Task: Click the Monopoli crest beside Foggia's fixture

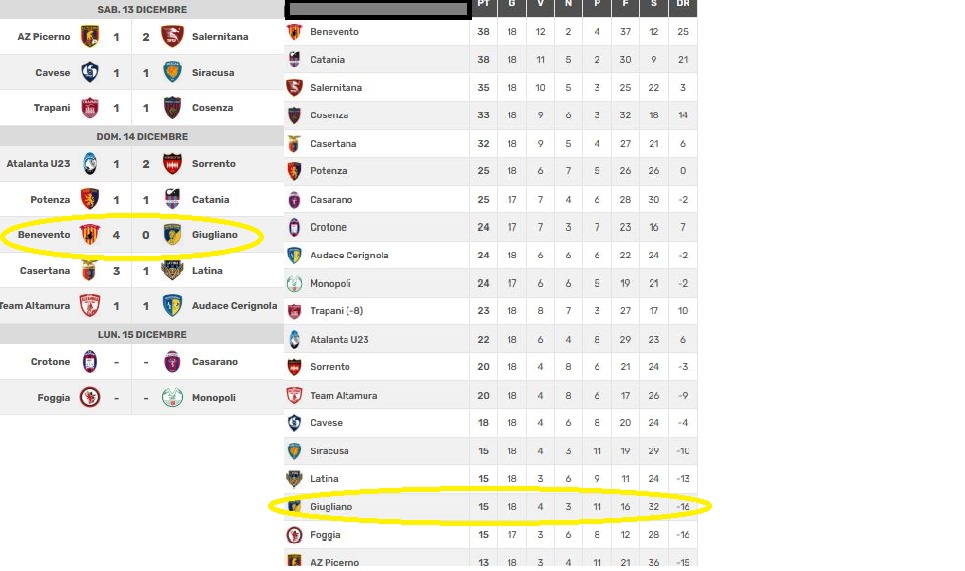Action: (x=173, y=398)
